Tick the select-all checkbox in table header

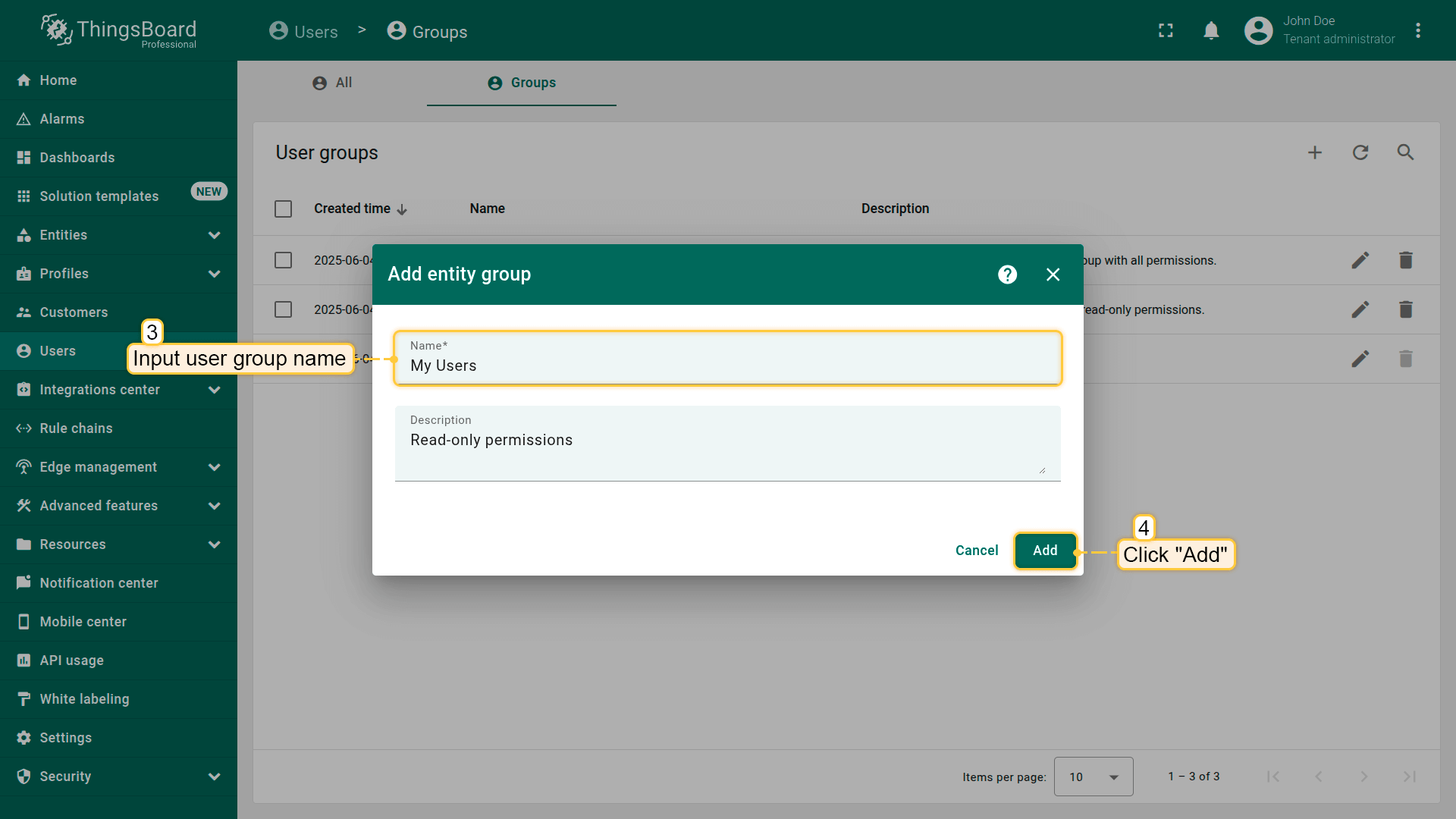[284, 209]
